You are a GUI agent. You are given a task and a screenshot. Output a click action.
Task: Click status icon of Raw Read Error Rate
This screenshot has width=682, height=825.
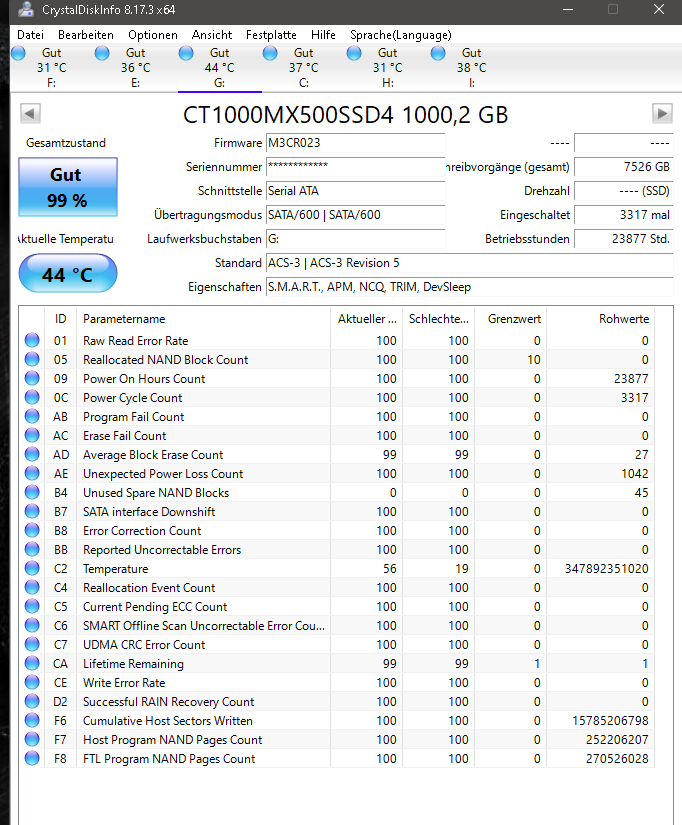[32, 340]
